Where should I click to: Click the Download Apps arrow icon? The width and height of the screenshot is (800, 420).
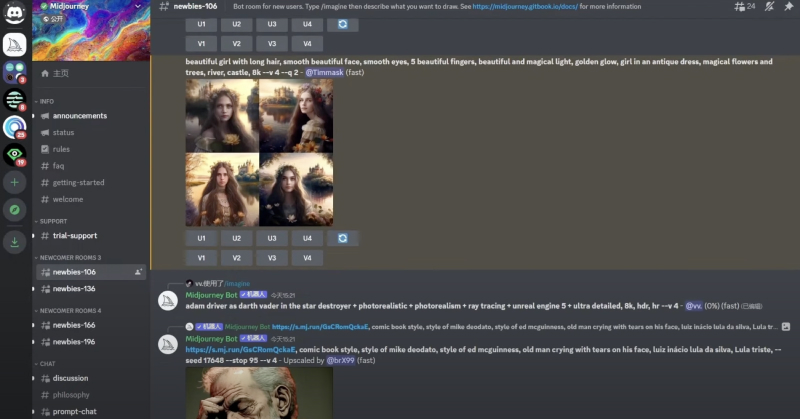15,241
